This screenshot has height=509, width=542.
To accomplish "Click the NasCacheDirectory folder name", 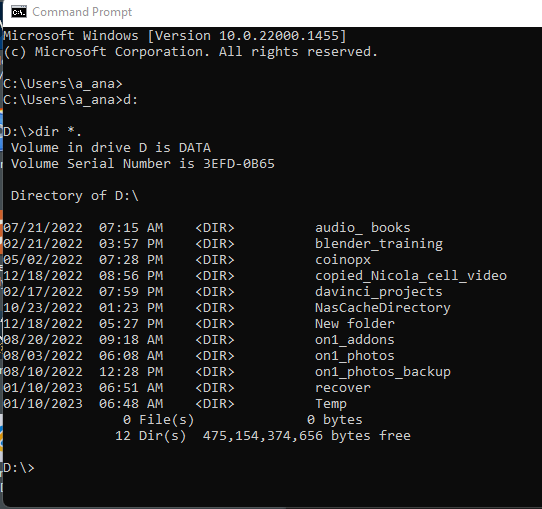I will tap(383, 308).
